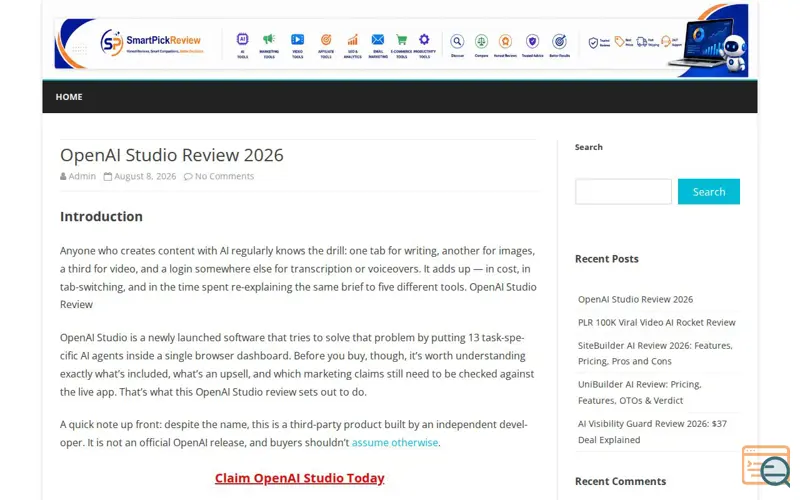Viewport: 800px width, 500px height.
Task: Open the SEO & Analytics chart icon
Action: coord(353,39)
